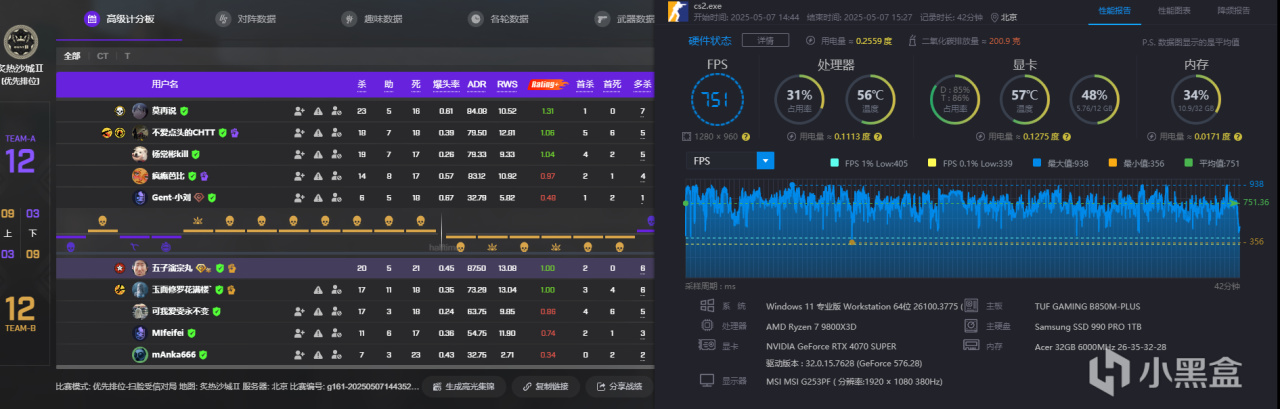The height and width of the screenshot is (409, 1280).
Task: Open player avatar of 疯癫芭比
Action: [x=141, y=176]
